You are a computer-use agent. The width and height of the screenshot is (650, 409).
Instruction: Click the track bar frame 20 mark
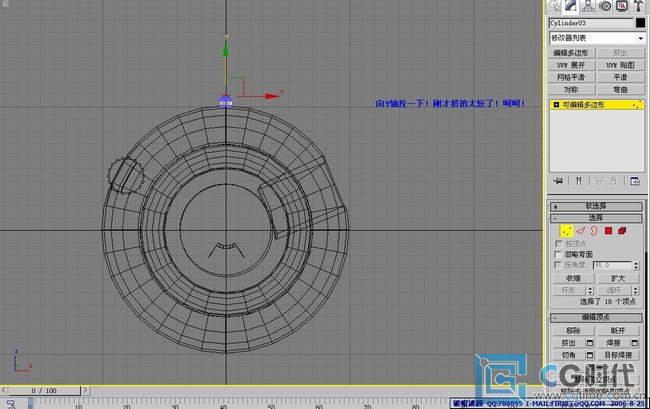pyautogui.click(x=126, y=405)
